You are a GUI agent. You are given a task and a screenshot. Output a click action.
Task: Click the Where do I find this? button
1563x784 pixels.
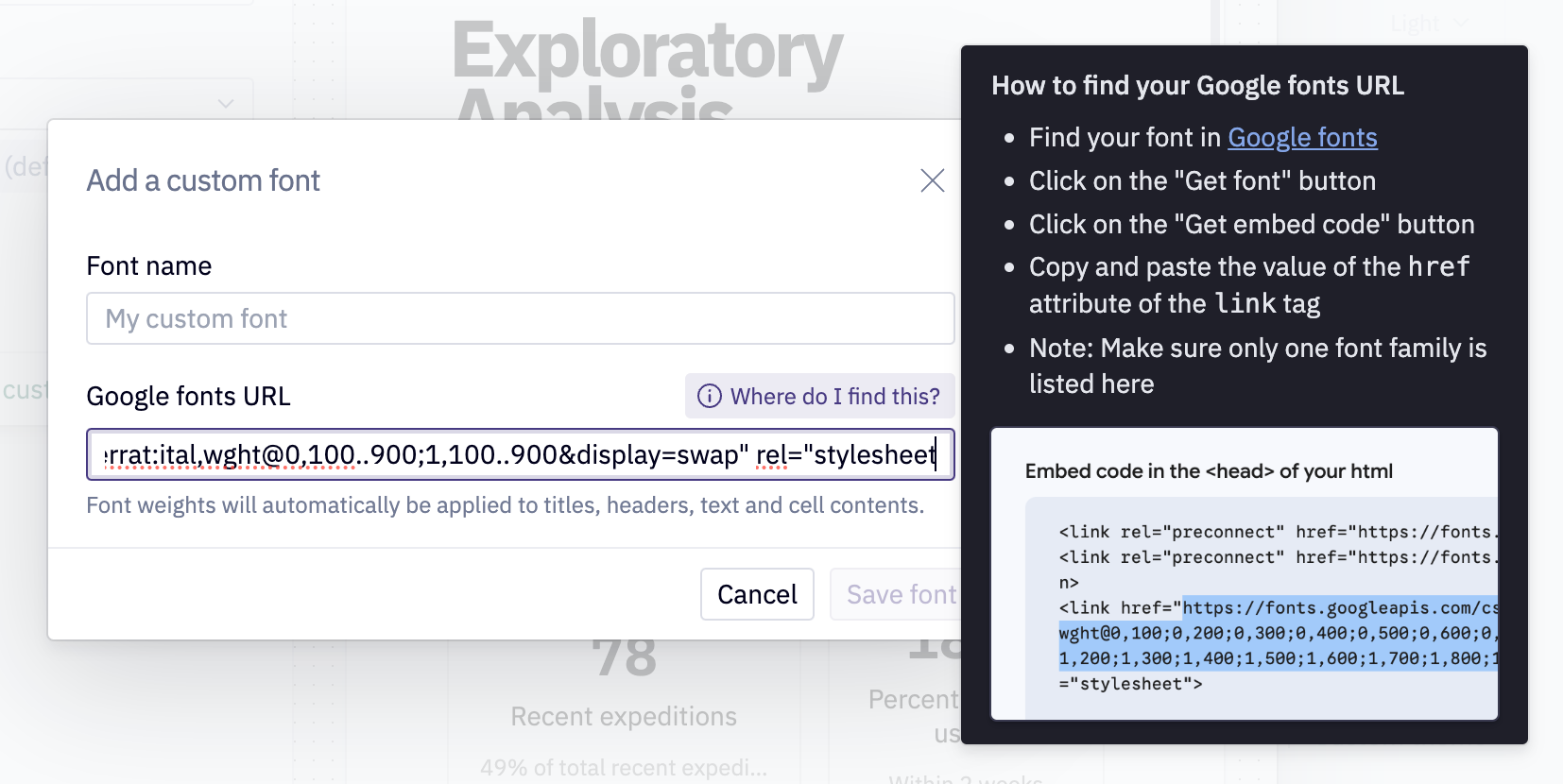pos(819,396)
